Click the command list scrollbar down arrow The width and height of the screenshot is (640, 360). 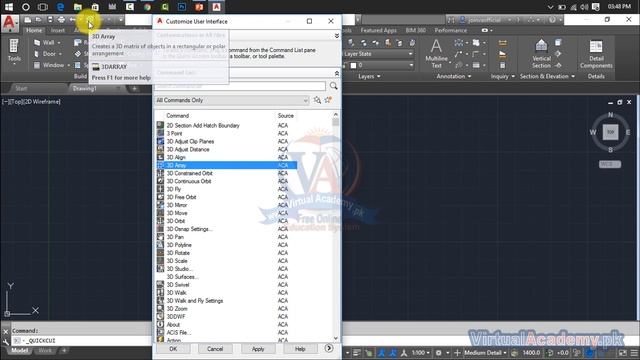(336, 338)
